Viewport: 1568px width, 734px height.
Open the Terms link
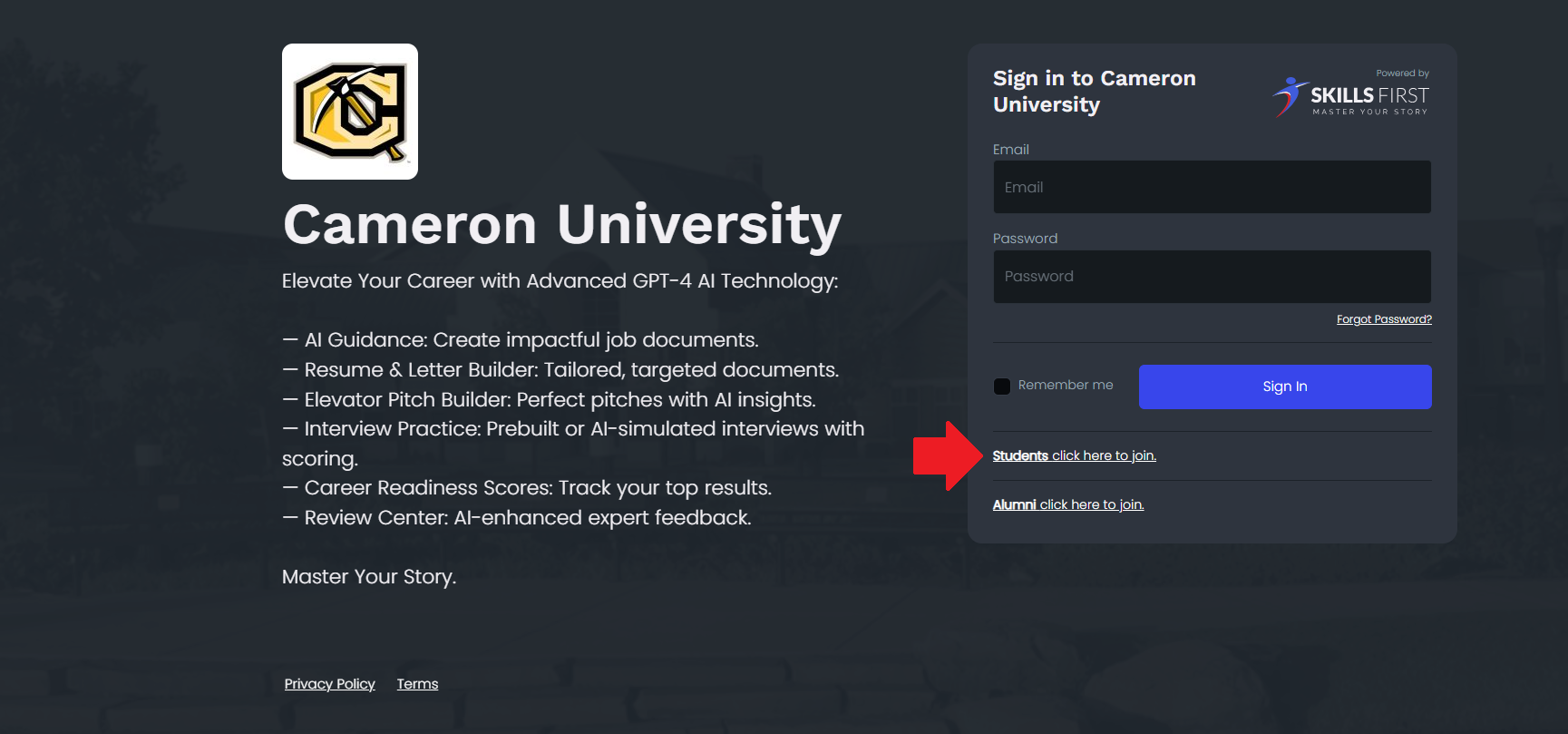[417, 684]
